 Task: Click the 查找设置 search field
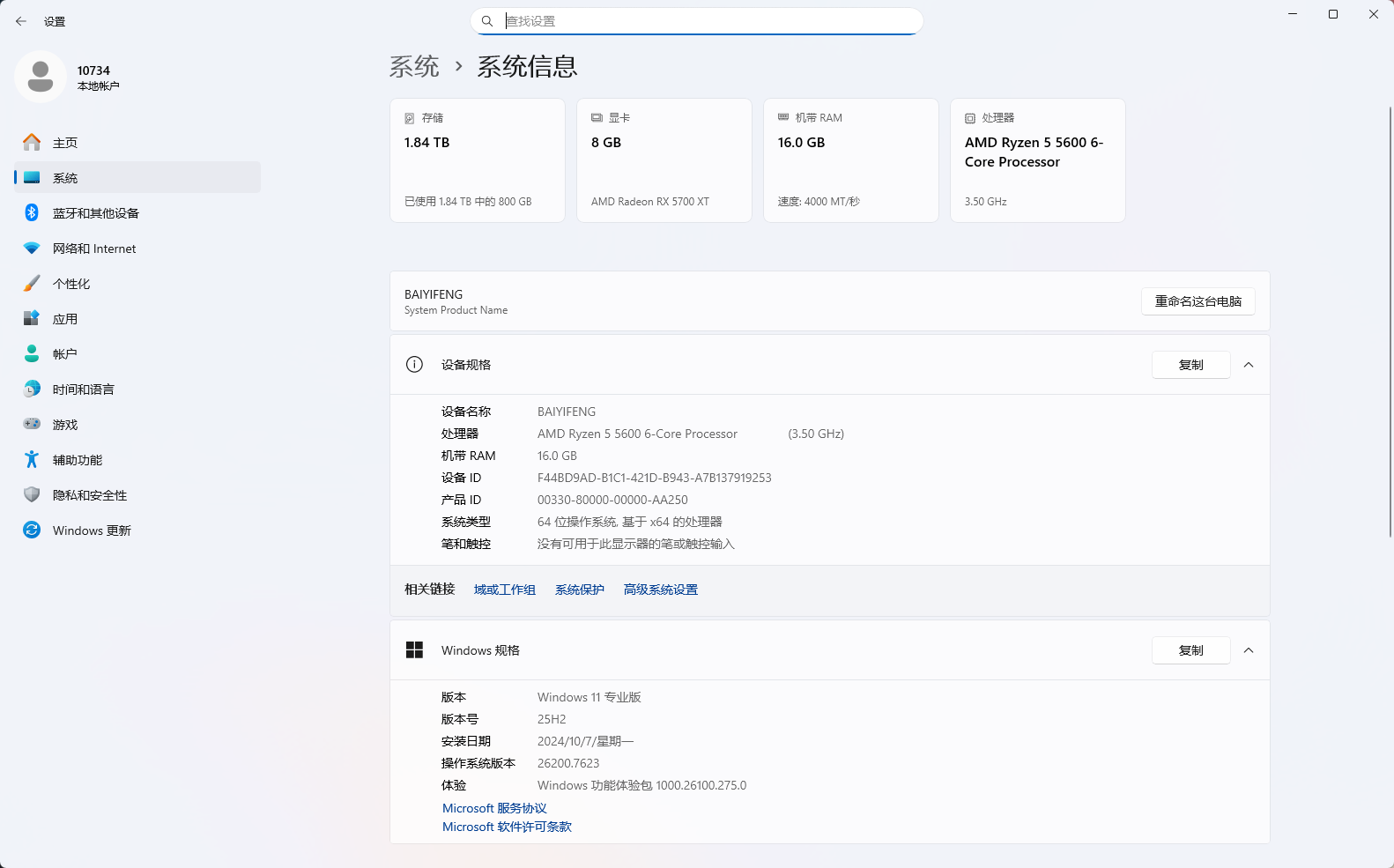705,21
